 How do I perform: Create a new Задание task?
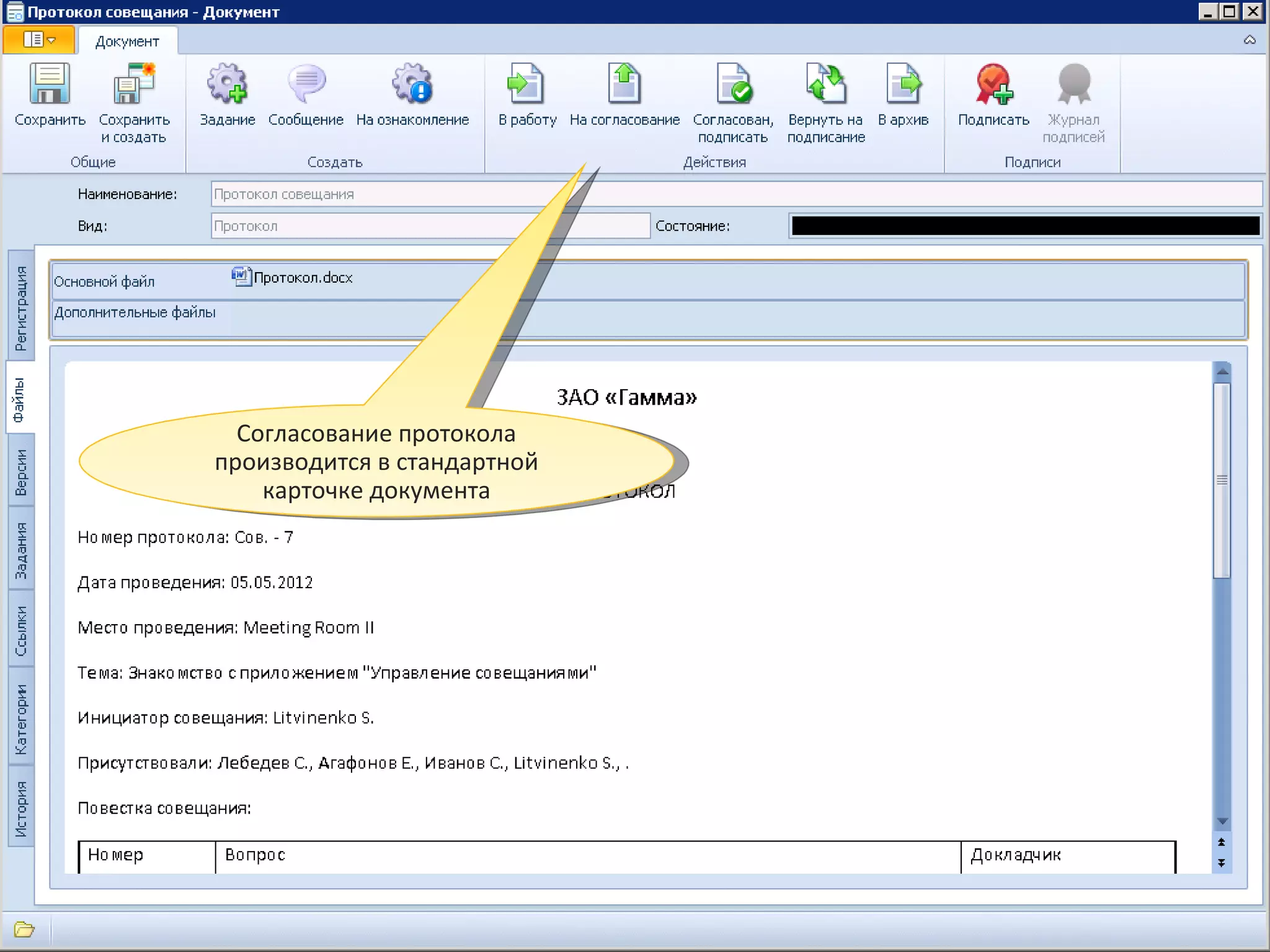[227, 84]
